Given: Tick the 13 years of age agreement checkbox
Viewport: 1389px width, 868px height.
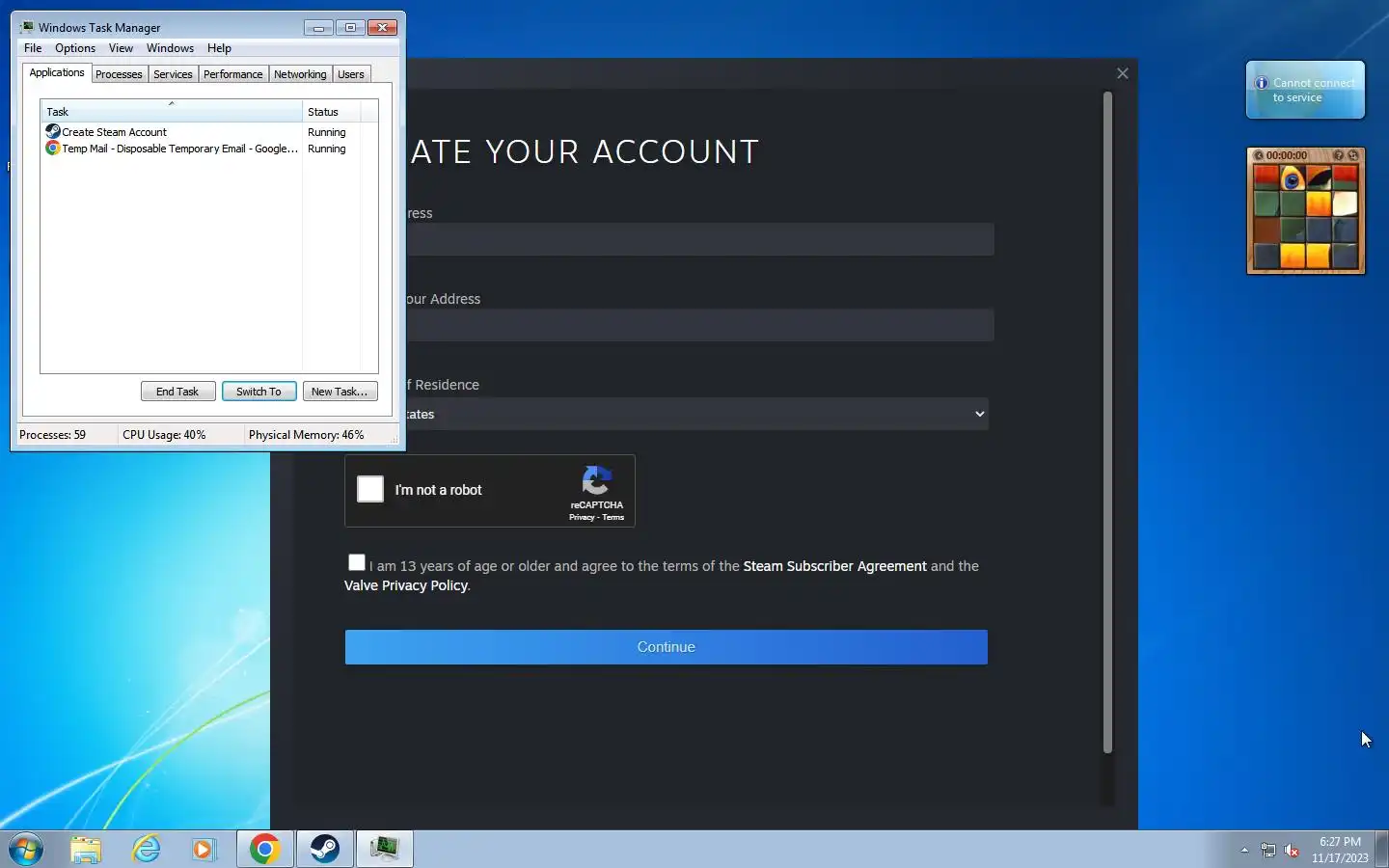Looking at the screenshot, I should 357,562.
